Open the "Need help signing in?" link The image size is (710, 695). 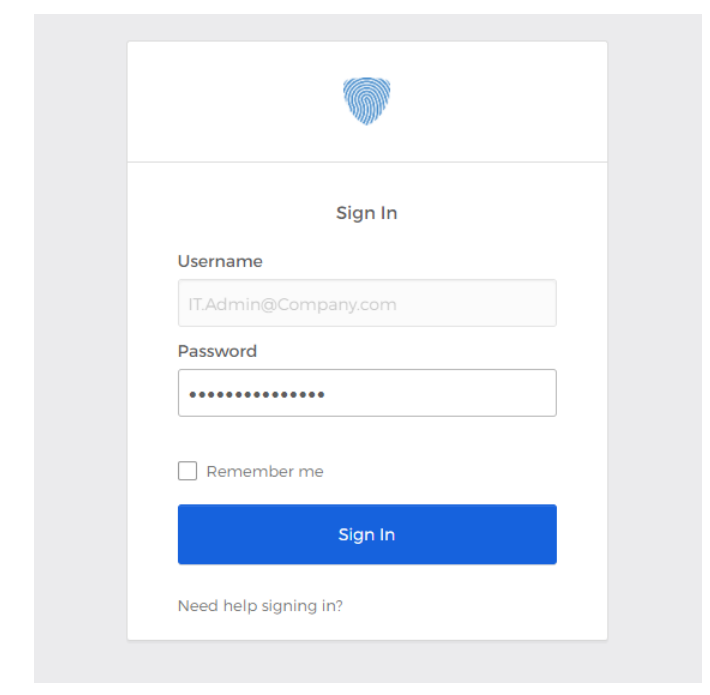(x=260, y=605)
